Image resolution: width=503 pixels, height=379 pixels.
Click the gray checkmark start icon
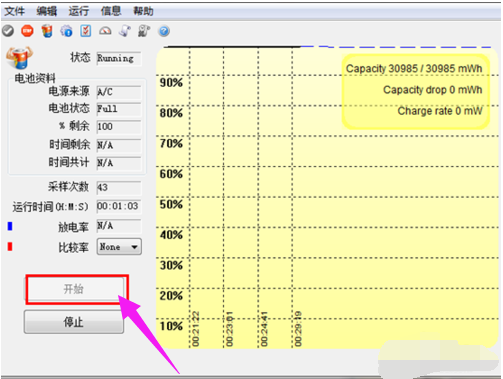[8, 31]
